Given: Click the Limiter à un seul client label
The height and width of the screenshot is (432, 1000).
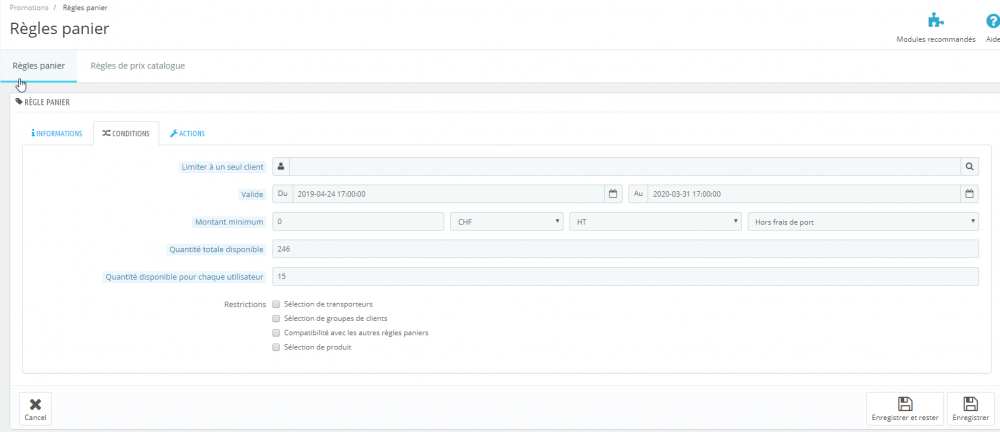Looking at the screenshot, I should pyautogui.click(x=223, y=167).
